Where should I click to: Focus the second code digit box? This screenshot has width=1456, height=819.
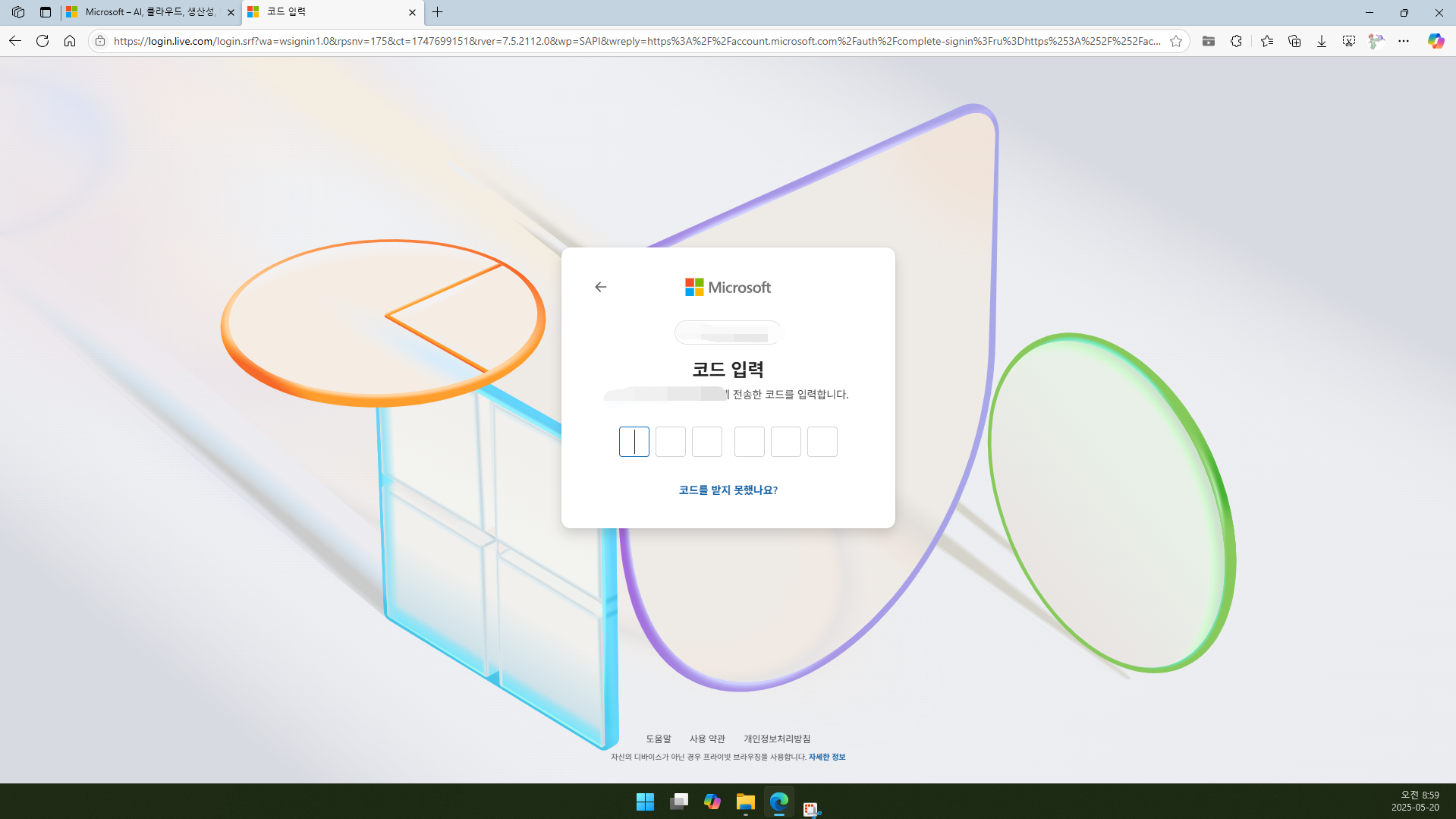point(671,442)
